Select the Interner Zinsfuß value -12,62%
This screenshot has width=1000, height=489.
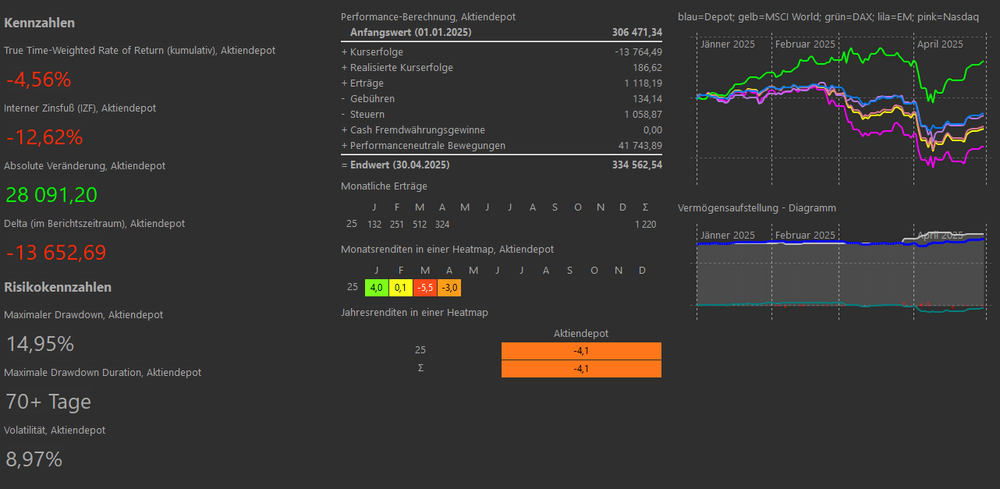44,137
